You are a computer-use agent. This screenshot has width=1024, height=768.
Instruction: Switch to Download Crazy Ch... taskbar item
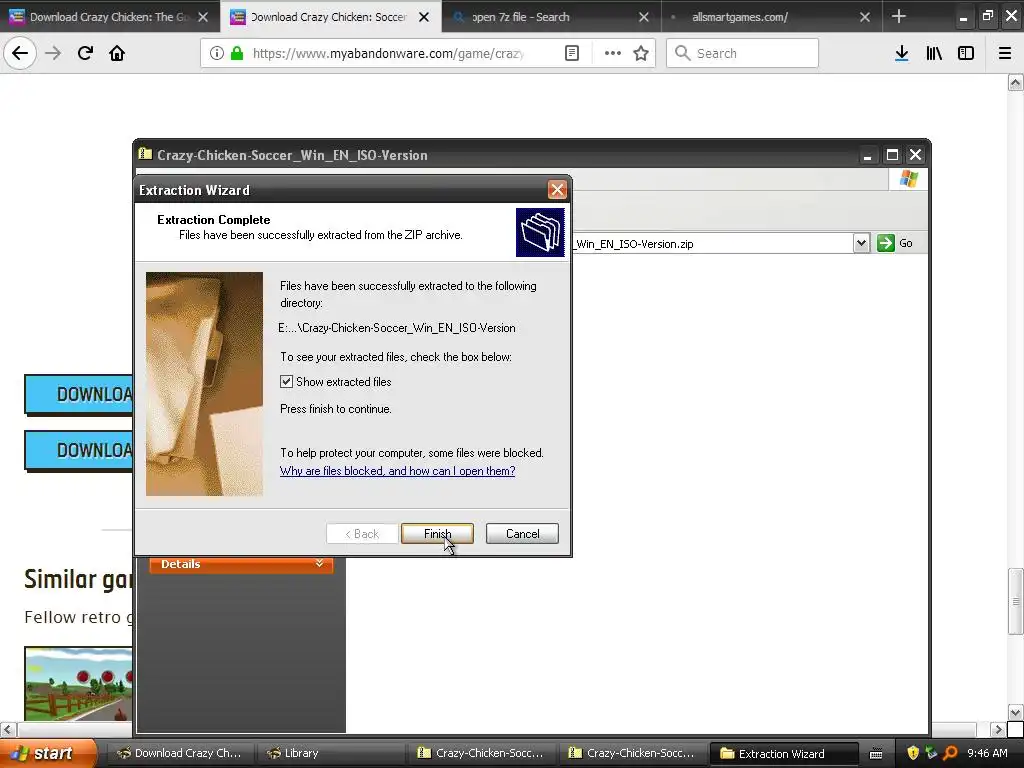(x=178, y=753)
